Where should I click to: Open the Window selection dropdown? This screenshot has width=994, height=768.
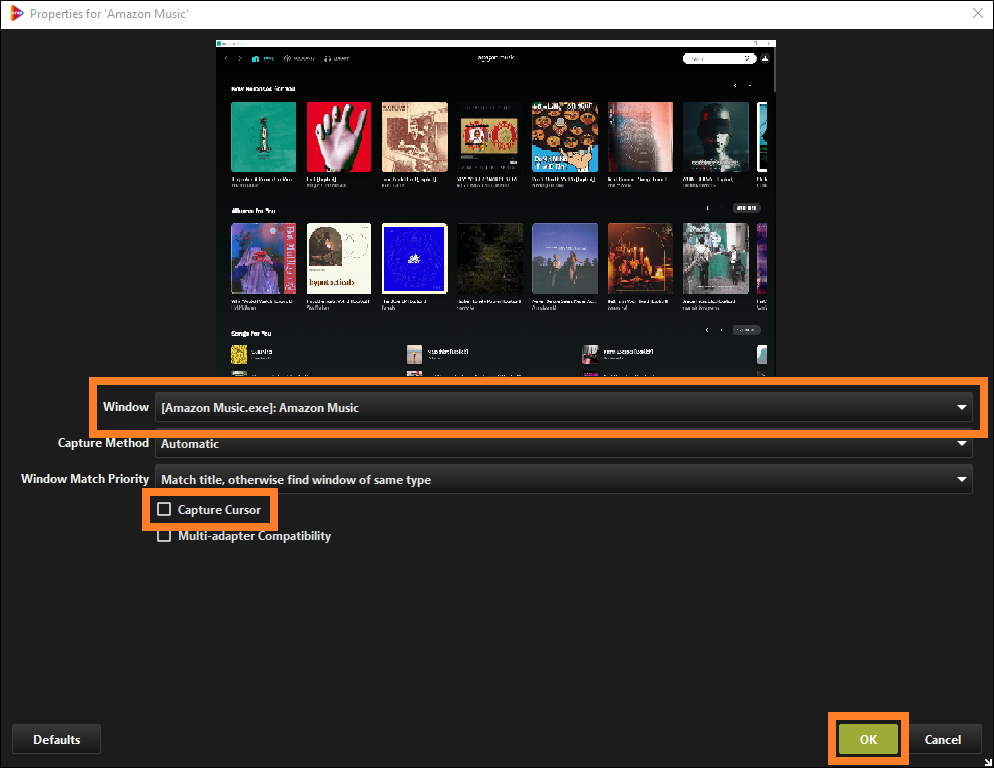tap(564, 407)
